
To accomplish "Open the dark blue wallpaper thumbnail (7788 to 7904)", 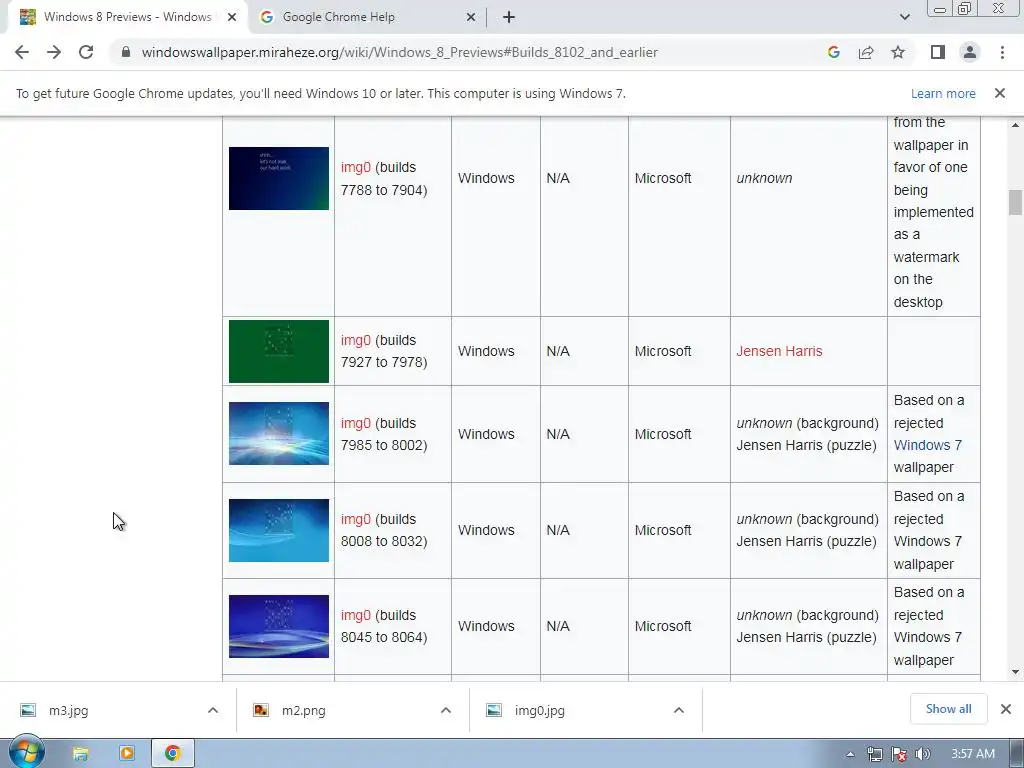I will point(279,178).
